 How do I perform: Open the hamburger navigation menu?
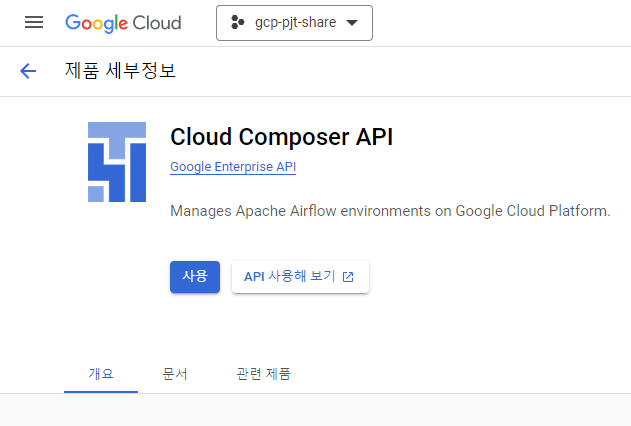click(x=34, y=23)
